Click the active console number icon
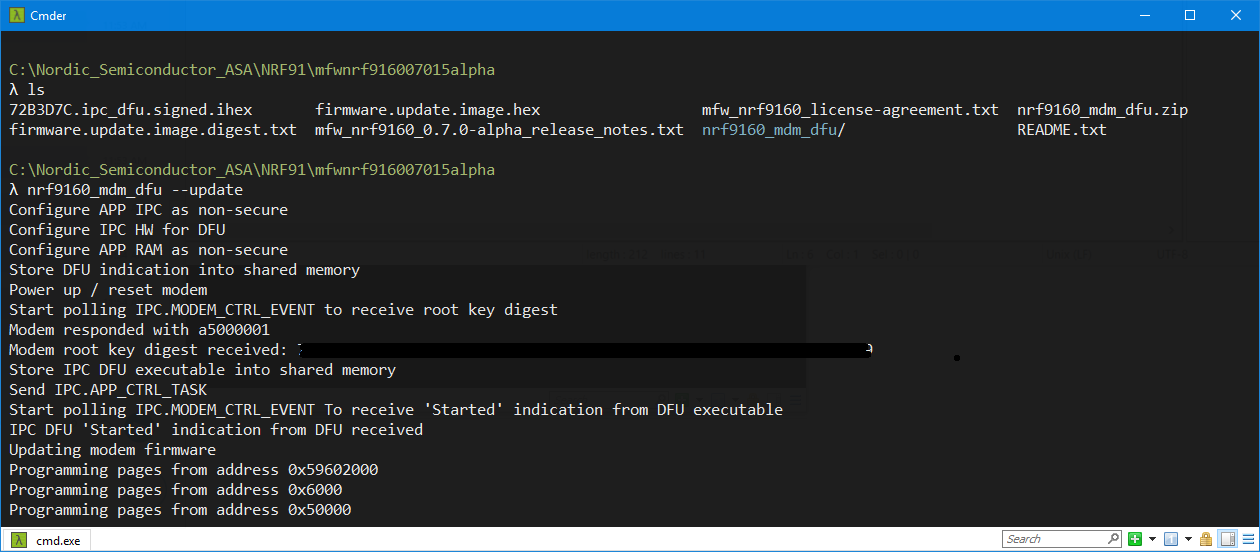 point(1169,539)
